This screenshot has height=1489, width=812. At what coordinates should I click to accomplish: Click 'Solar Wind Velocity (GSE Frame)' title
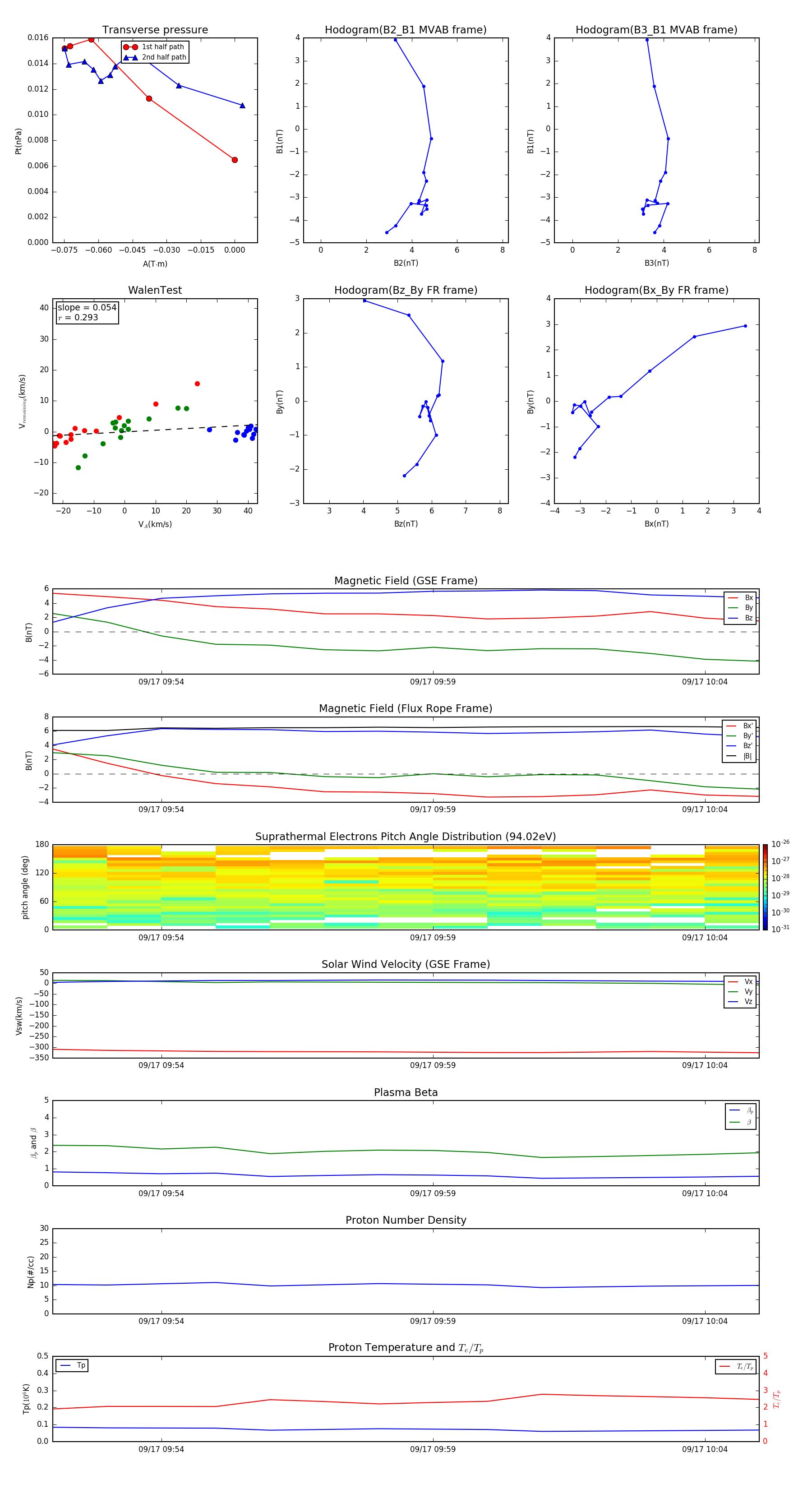click(406, 964)
